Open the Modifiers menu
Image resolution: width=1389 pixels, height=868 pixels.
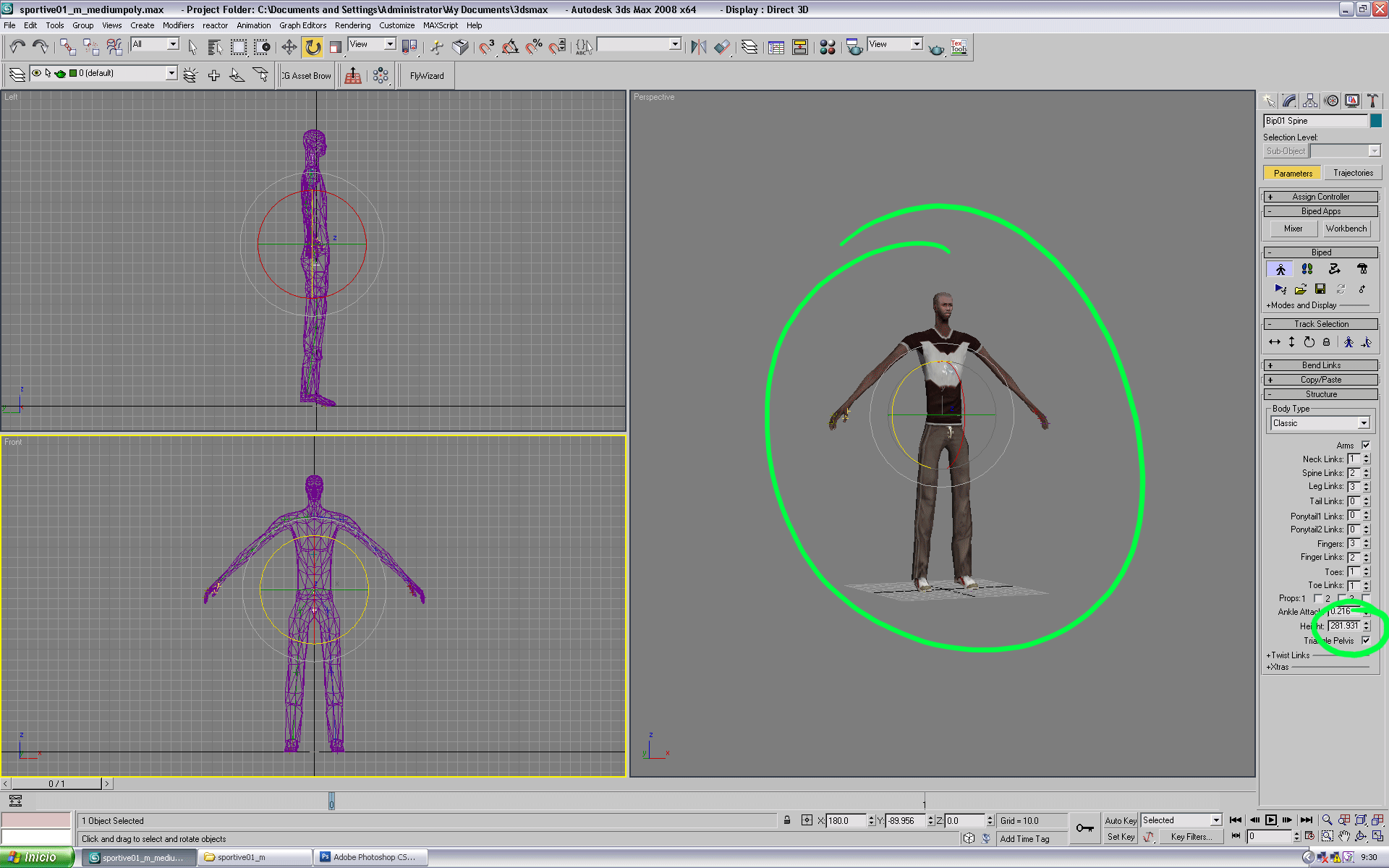pyautogui.click(x=178, y=25)
